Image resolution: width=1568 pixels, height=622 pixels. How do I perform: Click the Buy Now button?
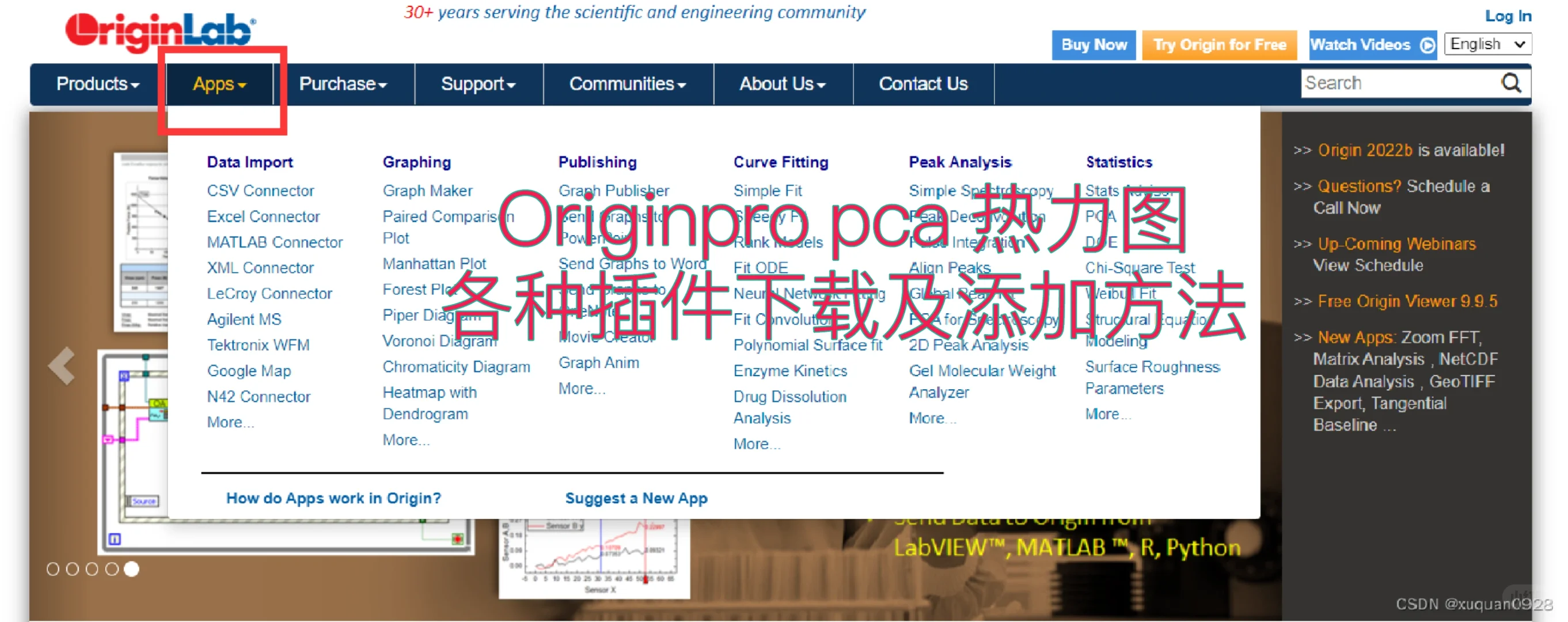point(1093,44)
